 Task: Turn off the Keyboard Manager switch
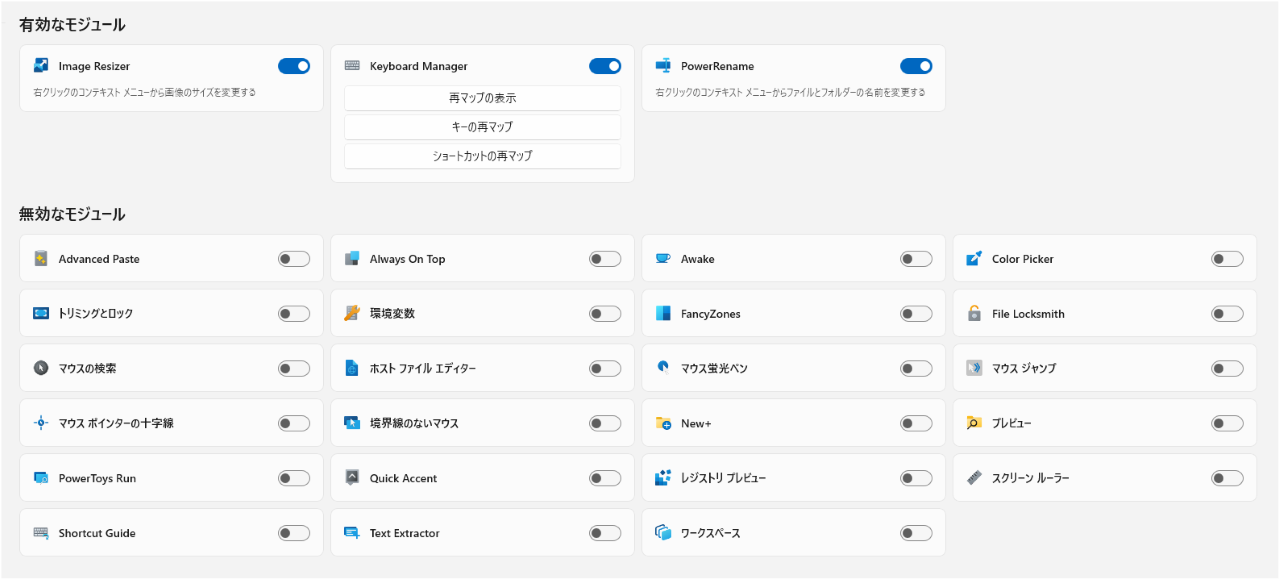[x=605, y=66]
